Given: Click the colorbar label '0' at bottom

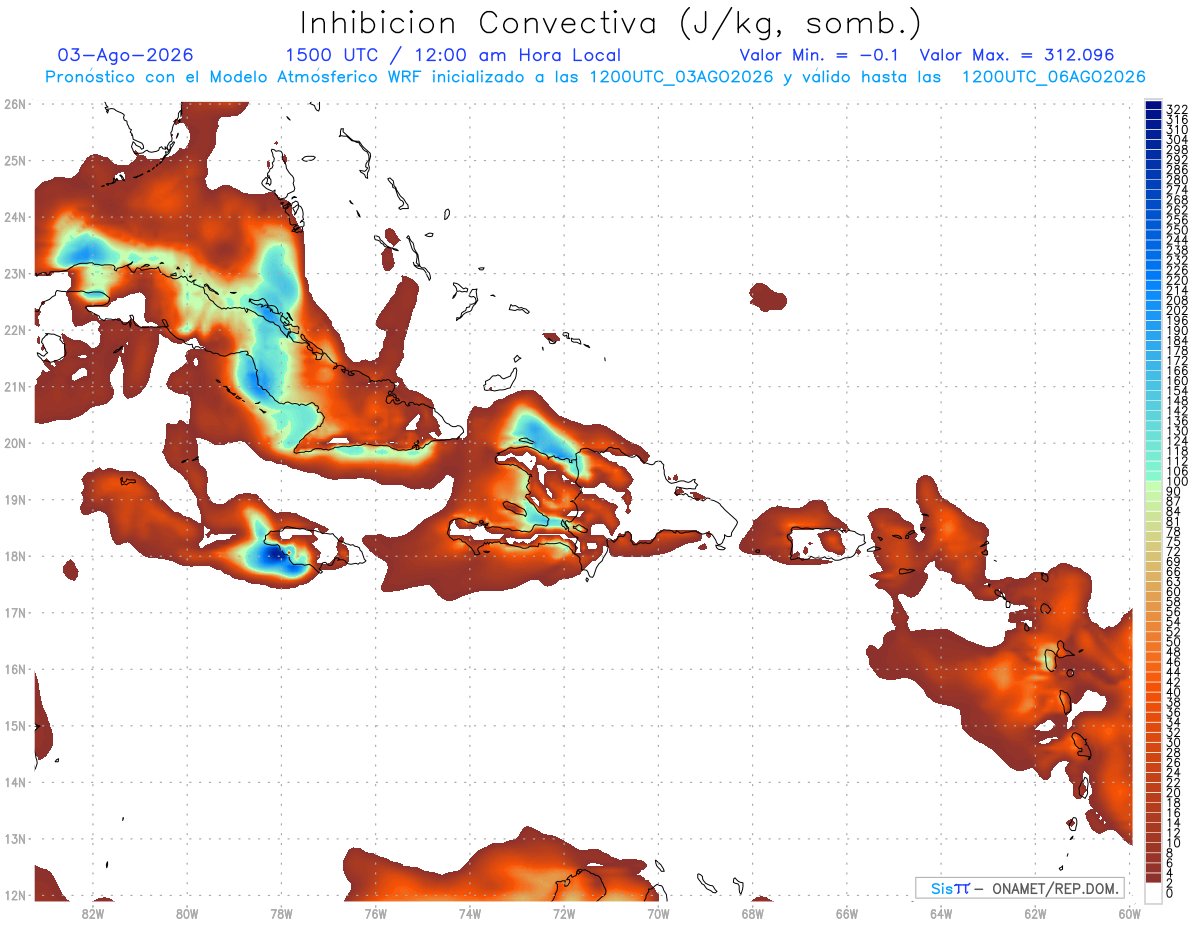Looking at the screenshot, I should [x=1170, y=893].
